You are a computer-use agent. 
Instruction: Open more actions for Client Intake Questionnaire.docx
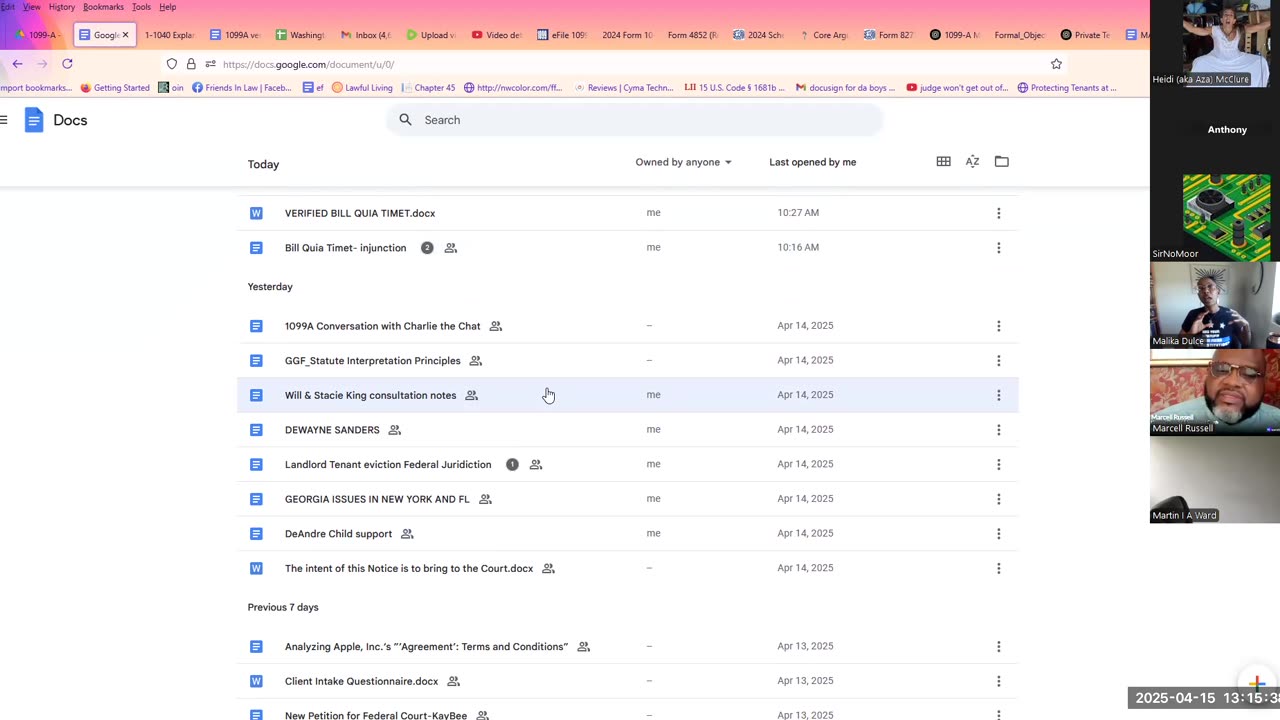998,681
